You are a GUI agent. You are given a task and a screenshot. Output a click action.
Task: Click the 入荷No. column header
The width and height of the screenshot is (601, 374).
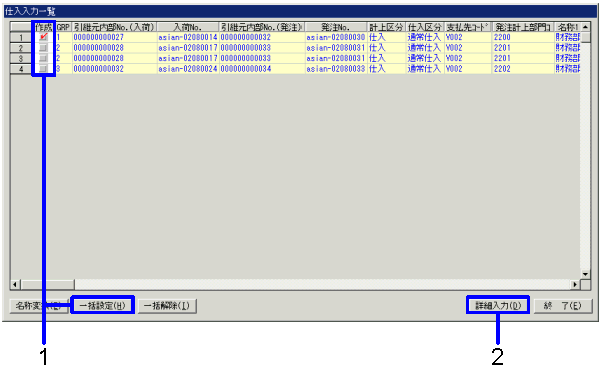coord(187,27)
